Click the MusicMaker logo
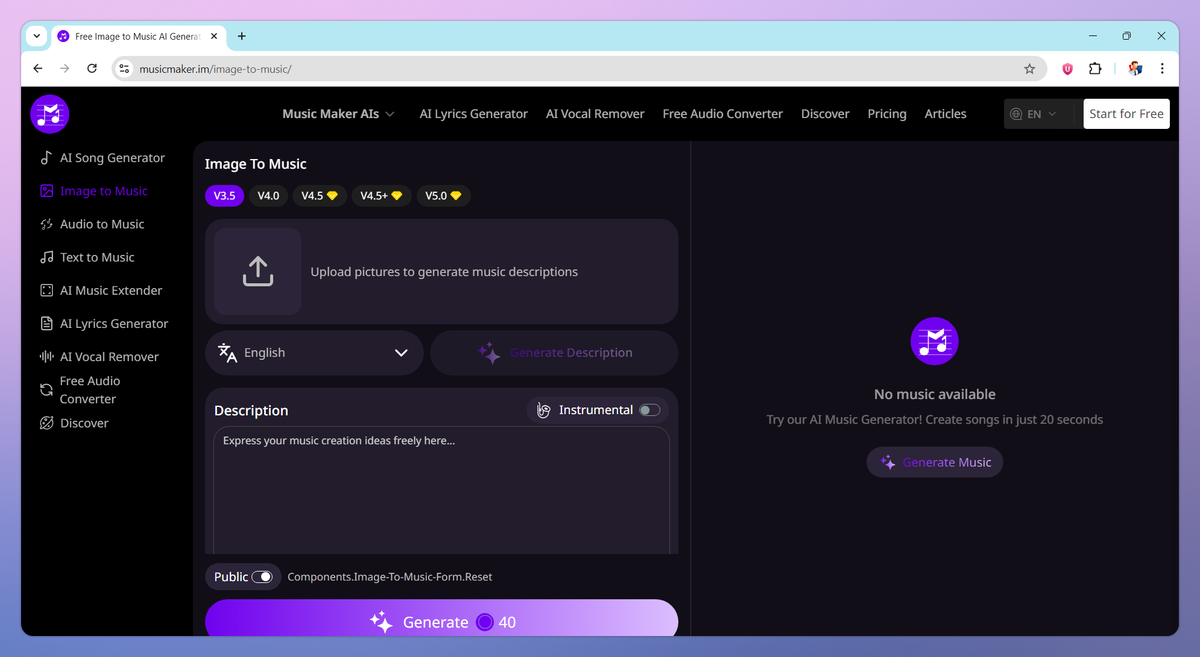Screen dimensions: 1200x657 (x=50, y=113)
